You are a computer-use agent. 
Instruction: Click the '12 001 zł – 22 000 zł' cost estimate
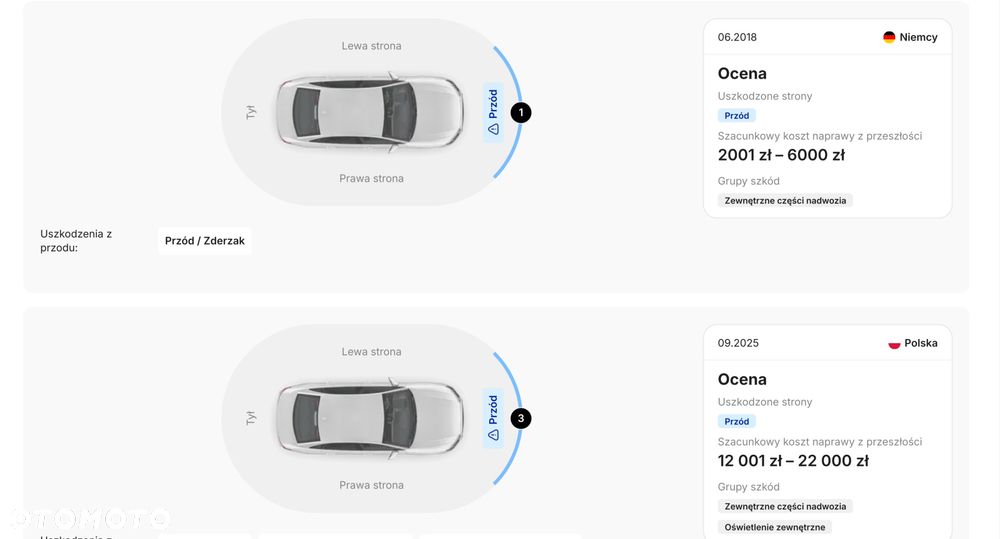click(x=793, y=461)
